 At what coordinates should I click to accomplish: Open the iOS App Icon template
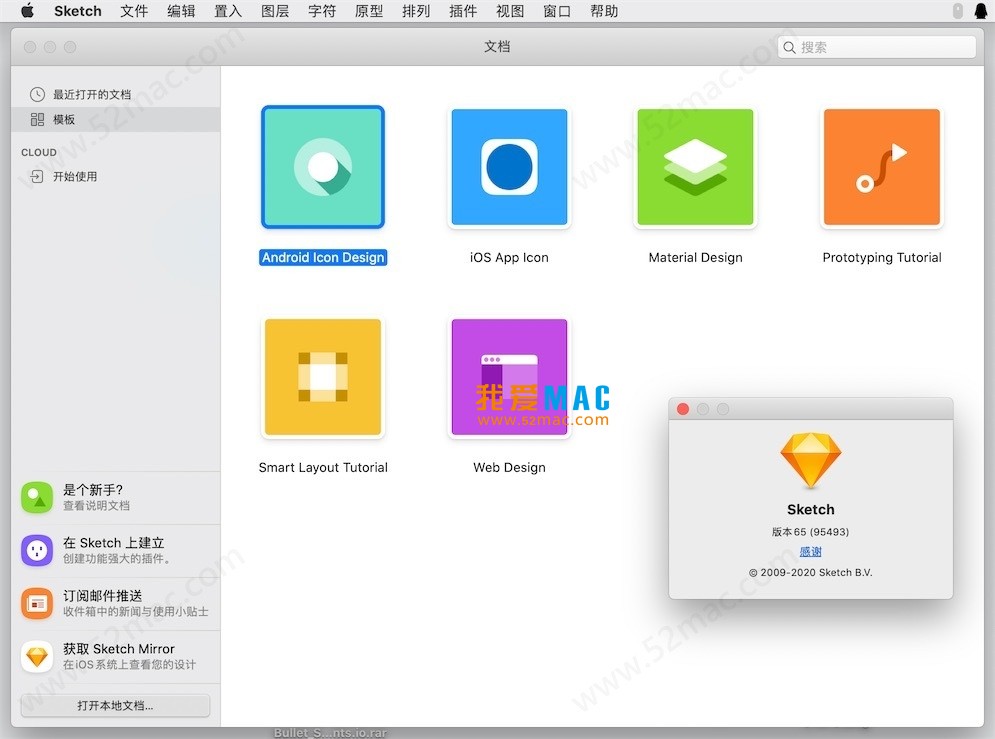[x=509, y=167]
